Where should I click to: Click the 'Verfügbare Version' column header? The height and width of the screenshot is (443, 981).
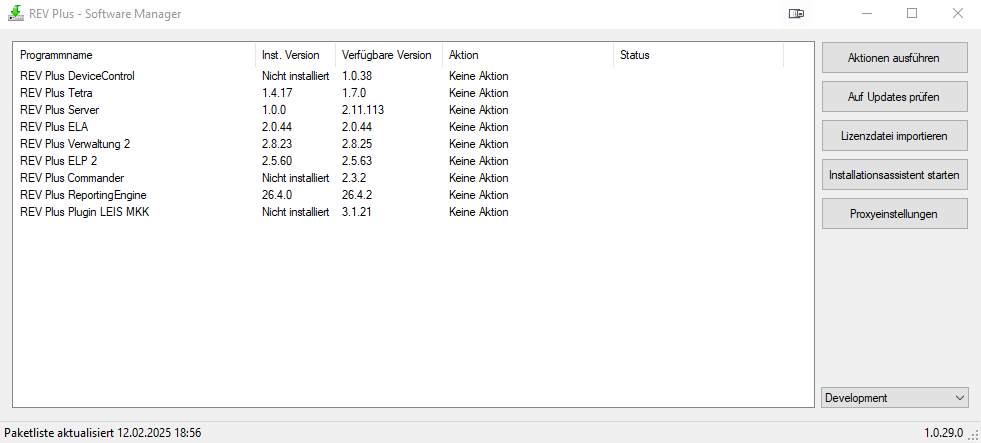[x=388, y=55]
